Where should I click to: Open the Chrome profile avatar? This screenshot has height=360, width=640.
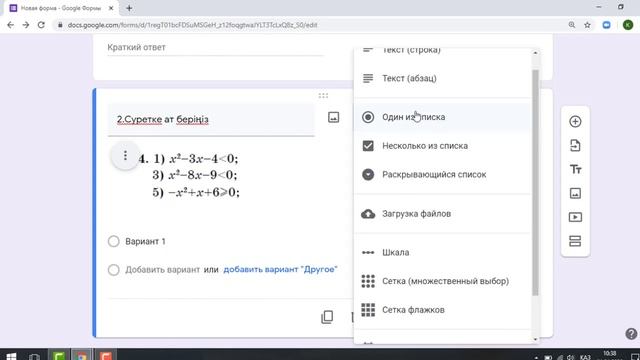pyautogui.click(x=628, y=25)
